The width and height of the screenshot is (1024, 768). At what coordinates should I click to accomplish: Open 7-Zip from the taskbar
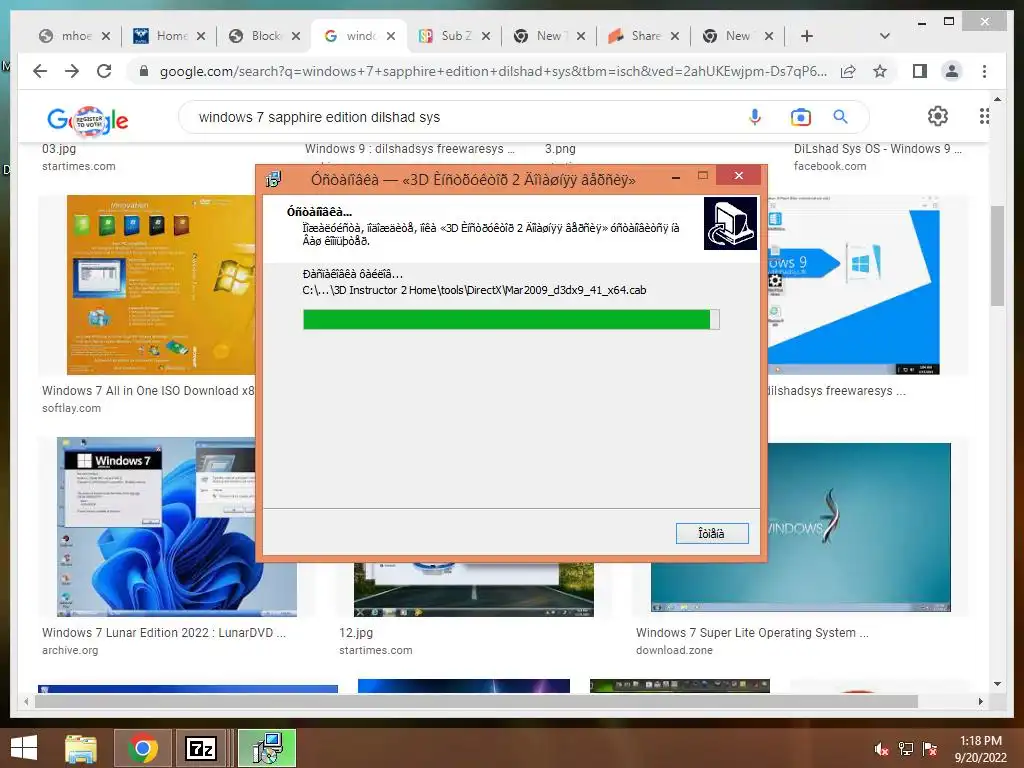click(x=200, y=748)
